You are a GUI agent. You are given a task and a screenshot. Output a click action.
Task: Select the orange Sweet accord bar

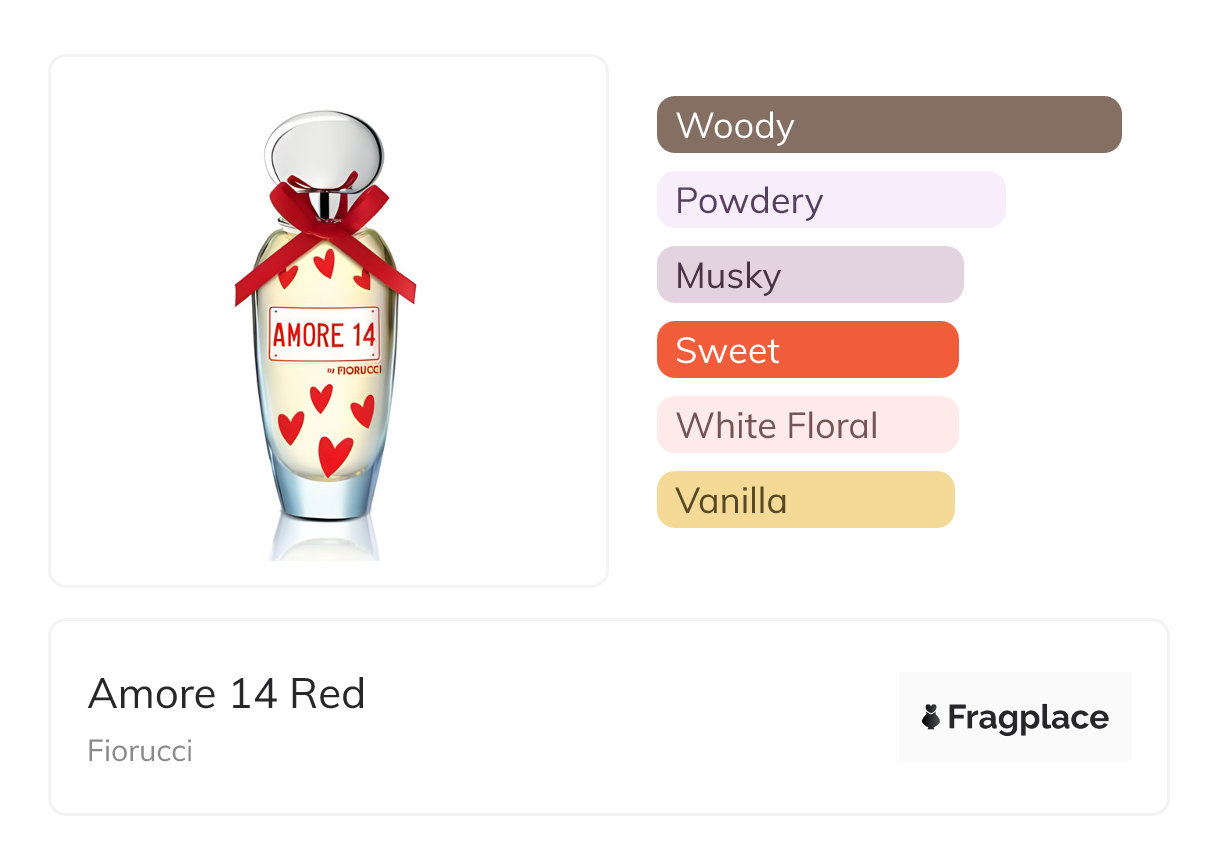tap(807, 350)
